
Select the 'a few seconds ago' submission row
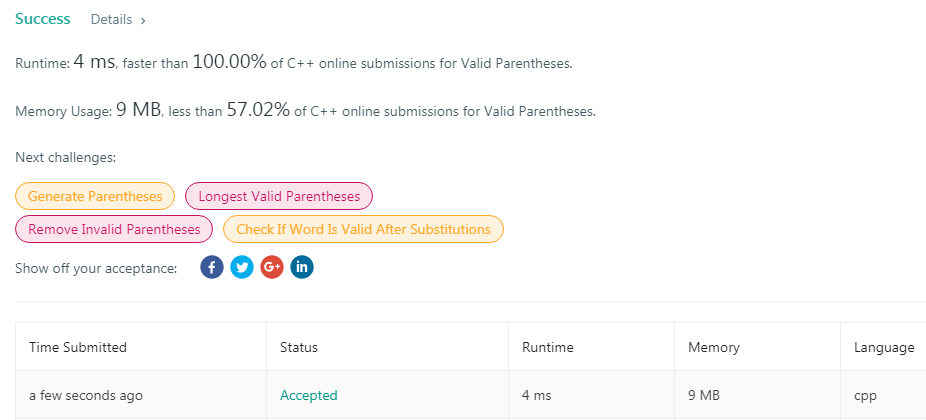click(86, 395)
